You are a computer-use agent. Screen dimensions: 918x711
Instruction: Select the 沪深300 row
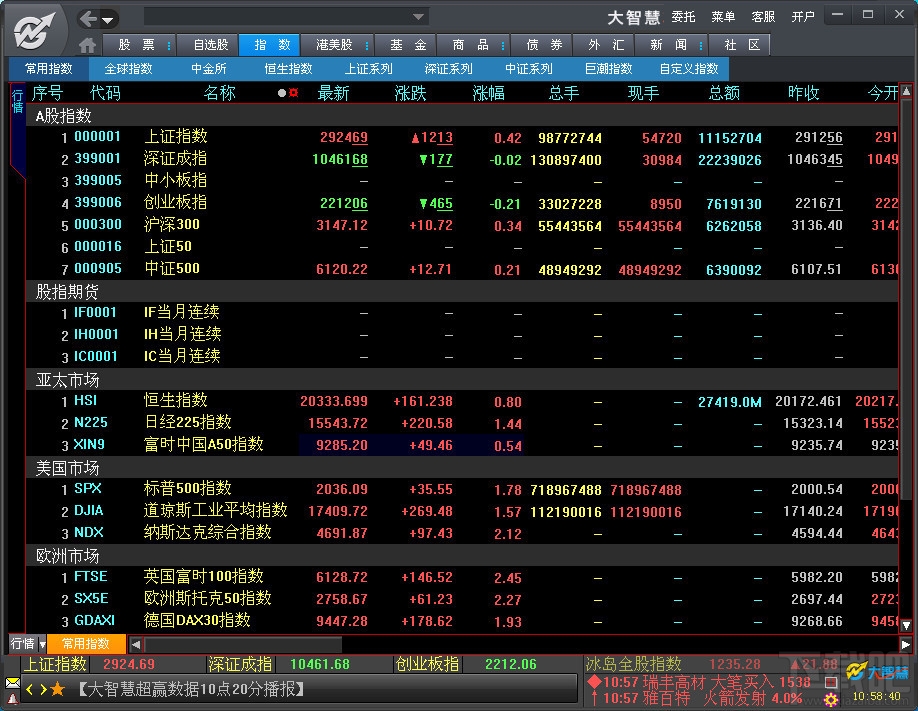pyautogui.click(x=462, y=225)
